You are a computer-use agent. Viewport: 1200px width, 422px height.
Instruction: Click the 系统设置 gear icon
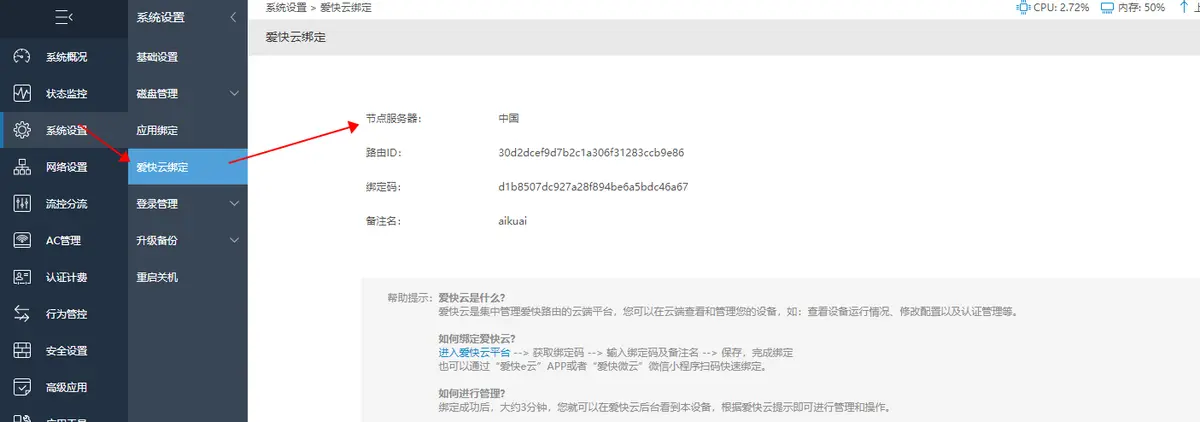pos(22,130)
